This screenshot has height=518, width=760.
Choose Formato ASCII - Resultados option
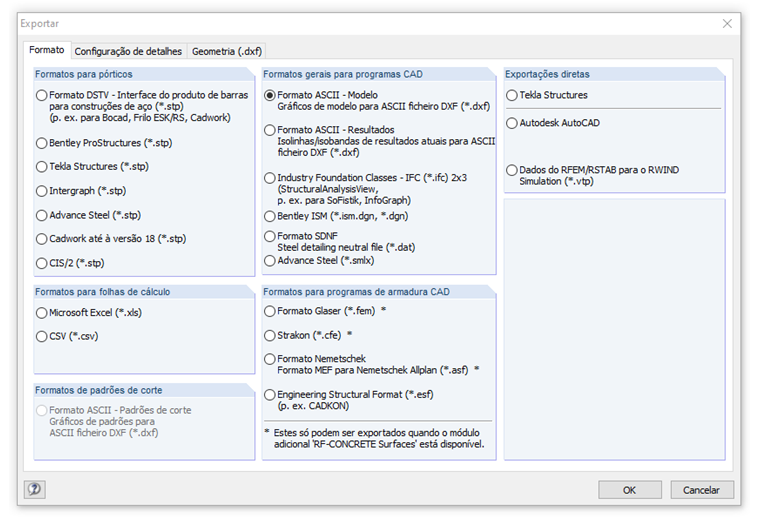pos(270,130)
